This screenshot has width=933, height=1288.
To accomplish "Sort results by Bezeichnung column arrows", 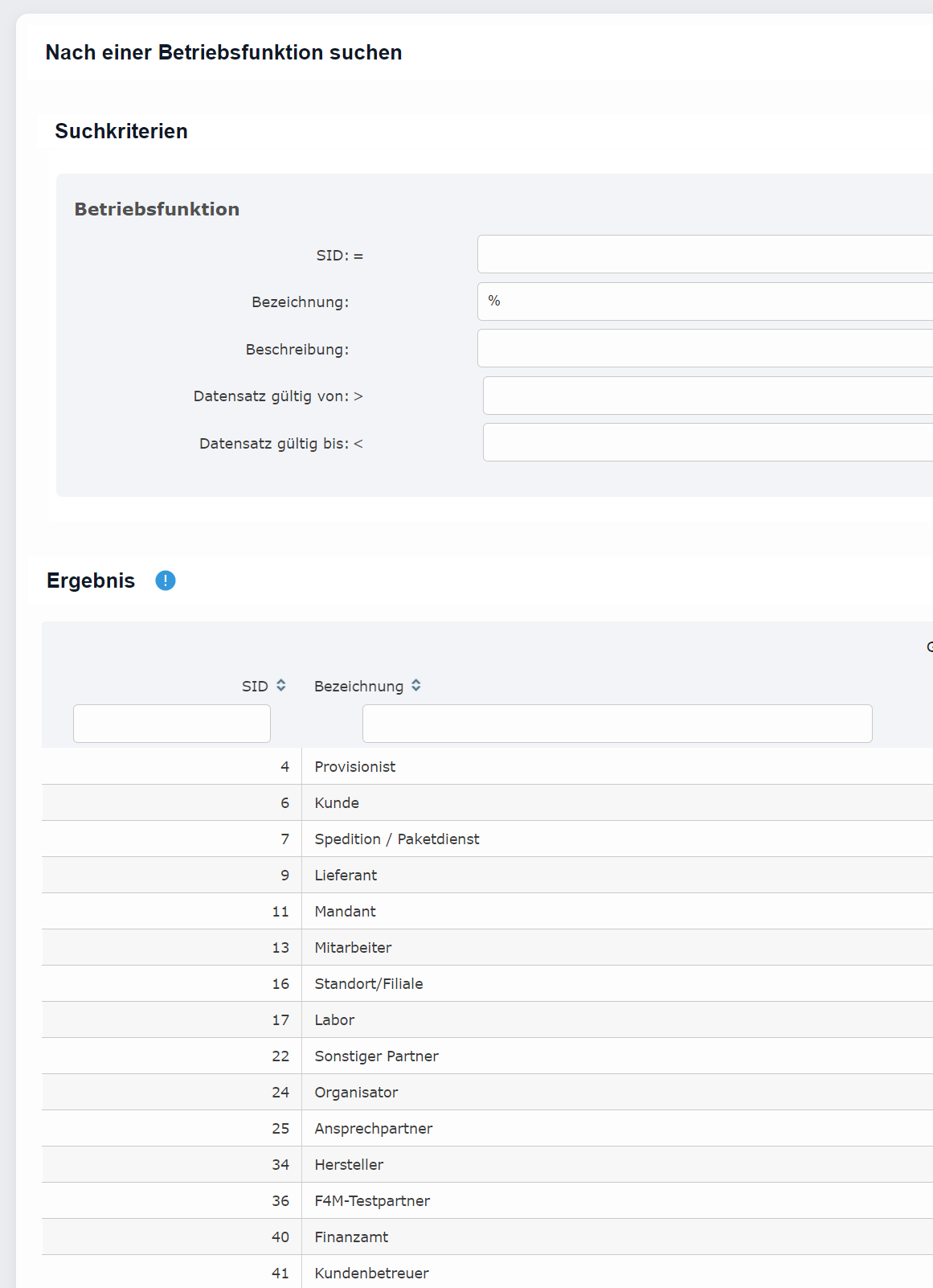I will [x=416, y=686].
